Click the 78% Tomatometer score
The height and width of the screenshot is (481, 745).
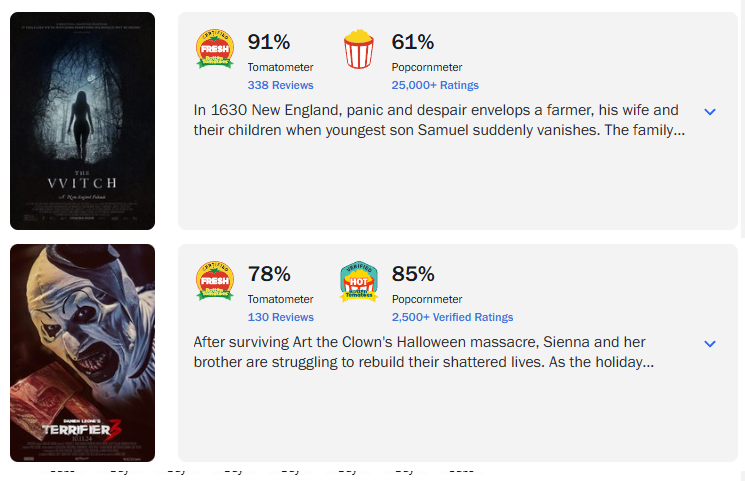(269, 274)
